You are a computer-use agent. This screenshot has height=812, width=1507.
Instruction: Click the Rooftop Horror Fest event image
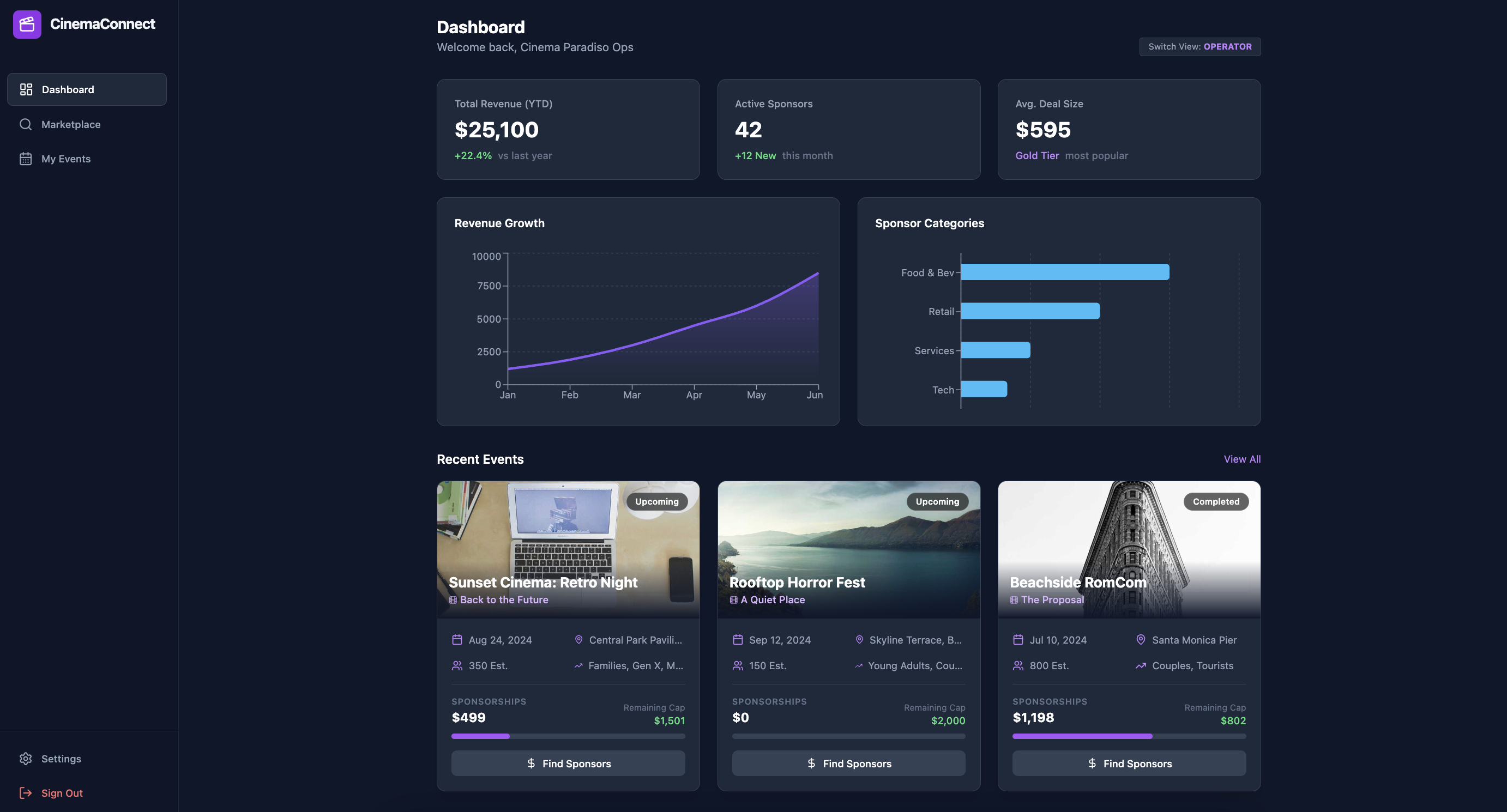[848, 538]
